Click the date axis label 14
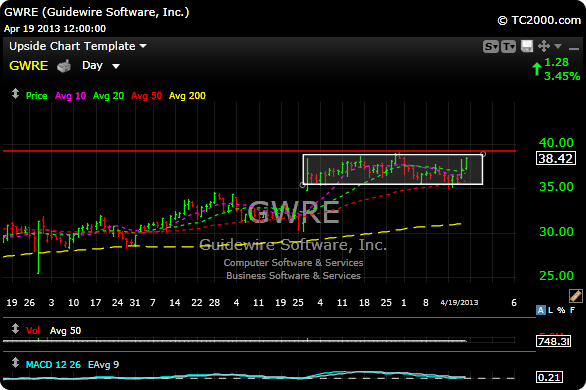 (175, 303)
